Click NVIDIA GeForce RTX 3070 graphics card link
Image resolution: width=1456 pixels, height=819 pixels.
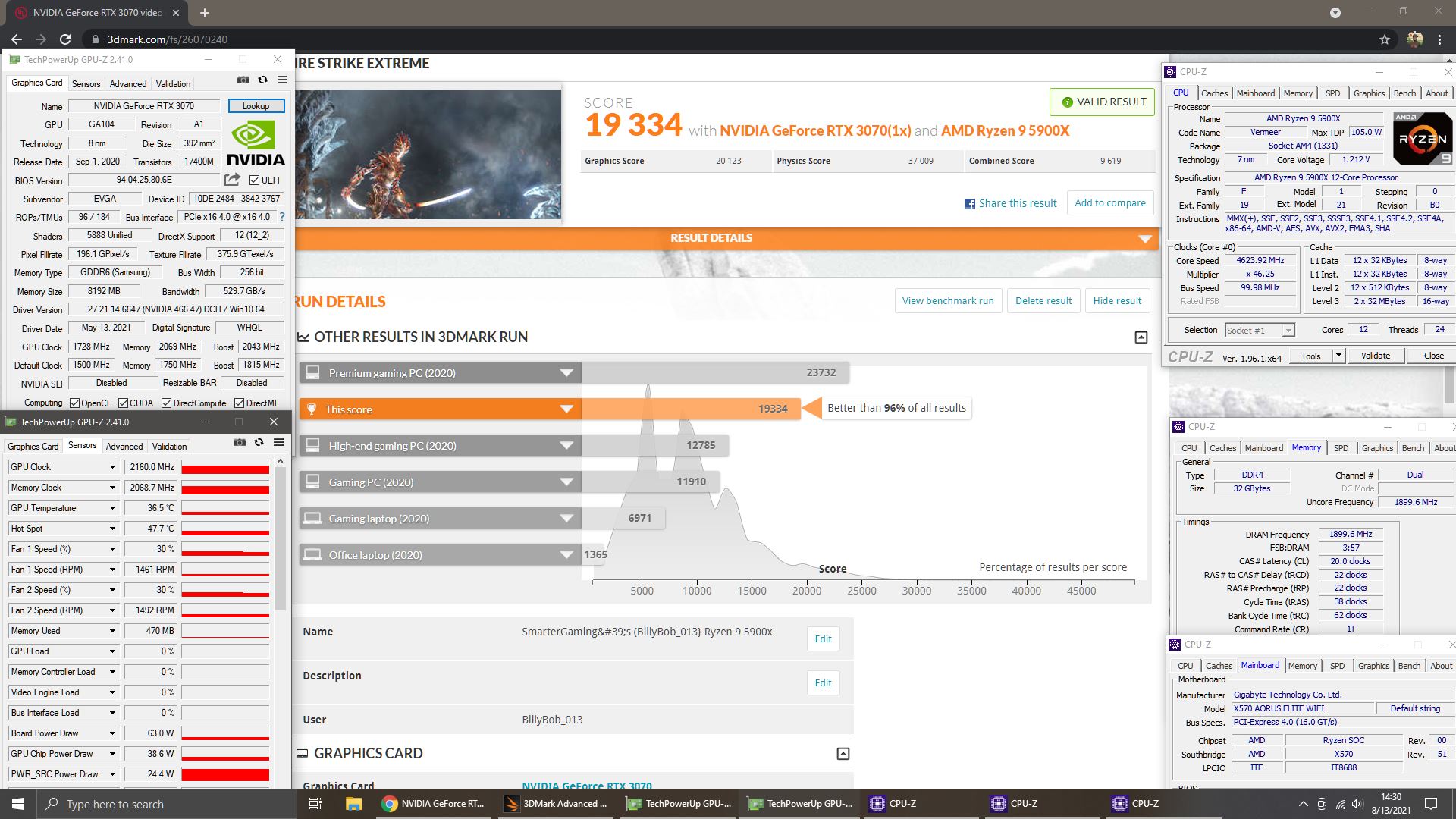tap(587, 786)
